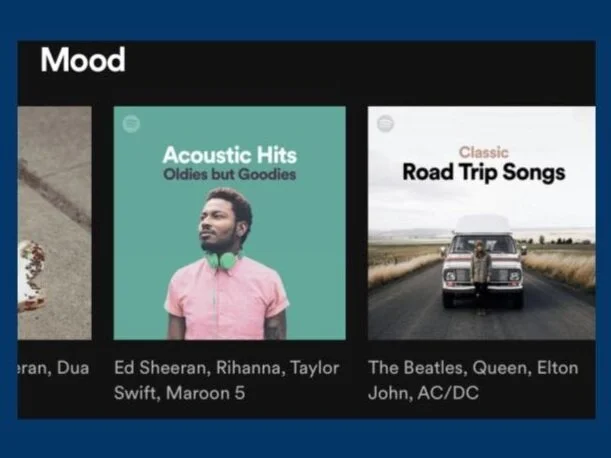Click the 'Oldies but Goodies' subtitle
This screenshot has height=458, width=611.
click(230, 174)
